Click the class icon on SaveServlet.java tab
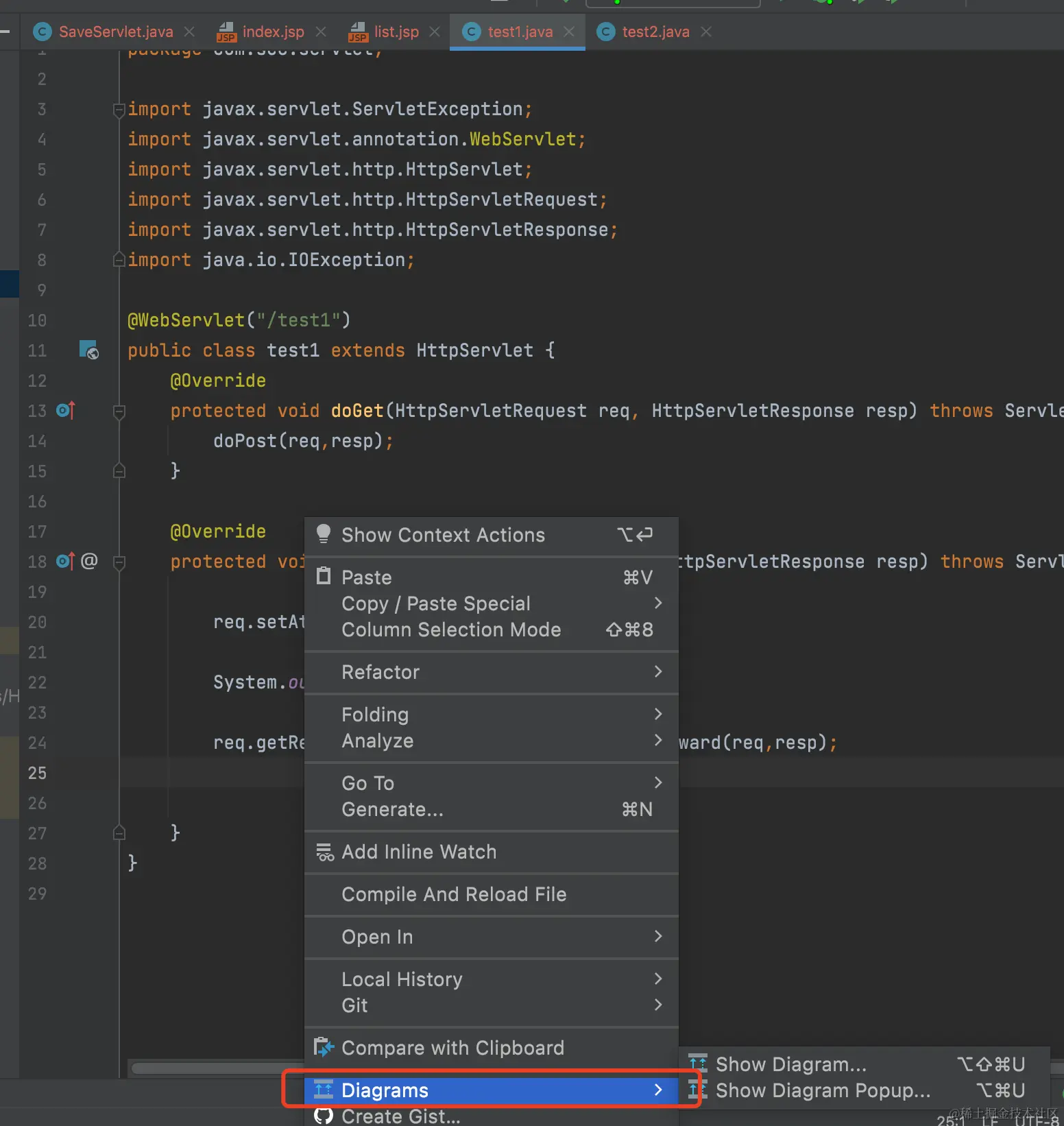Screen dimensions: 1064x1126 click(x=43, y=32)
